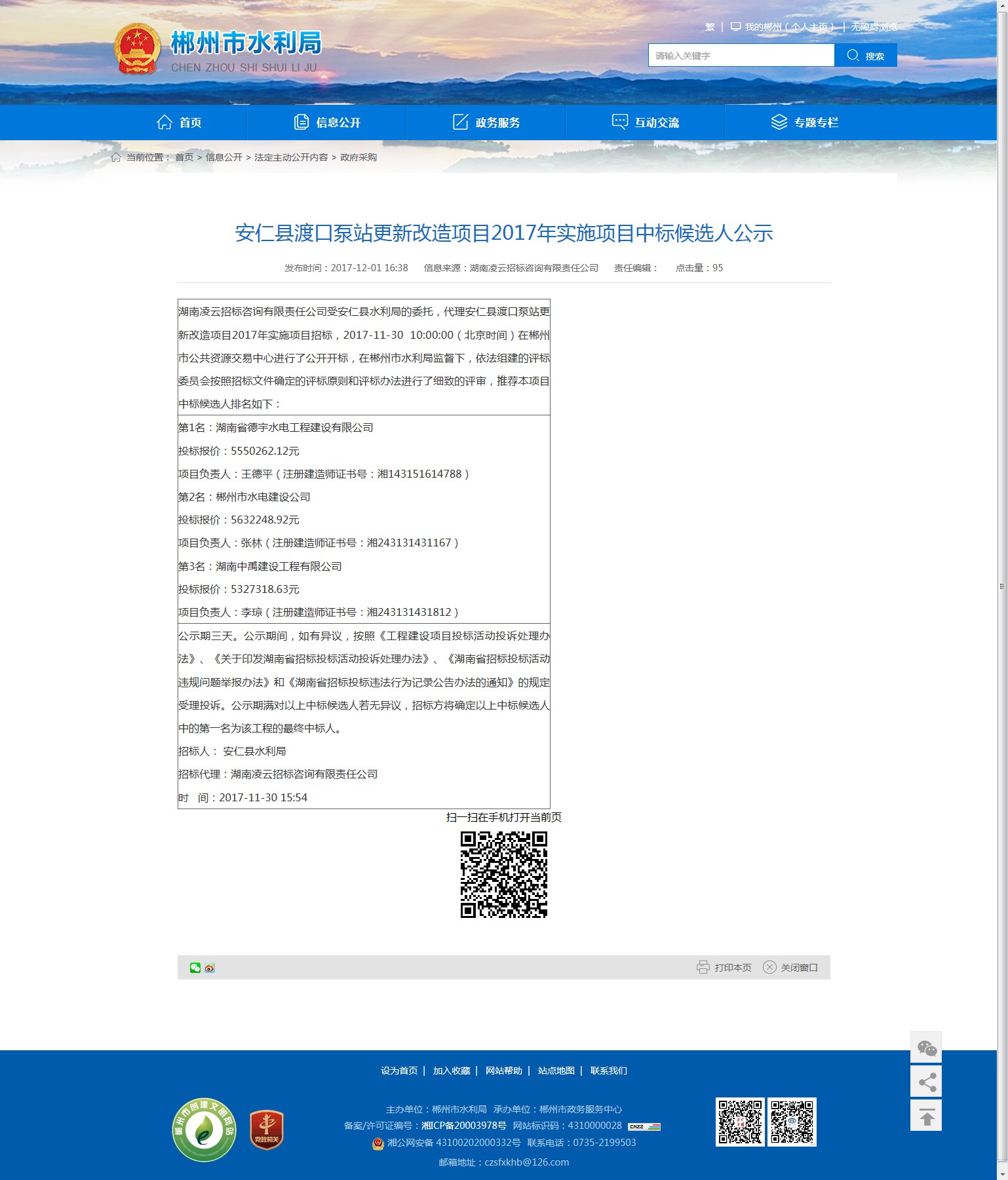Click the red 党政机关 badge in footer
This screenshot has height=1180, width=1008.
[267, 1130]
